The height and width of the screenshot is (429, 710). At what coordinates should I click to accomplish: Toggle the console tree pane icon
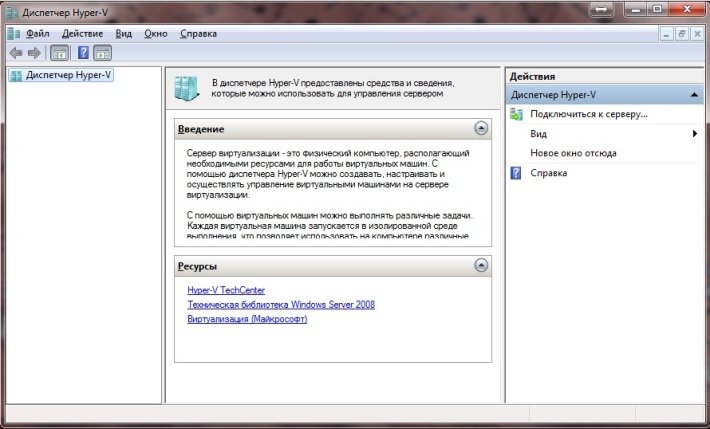pos(59,53)
